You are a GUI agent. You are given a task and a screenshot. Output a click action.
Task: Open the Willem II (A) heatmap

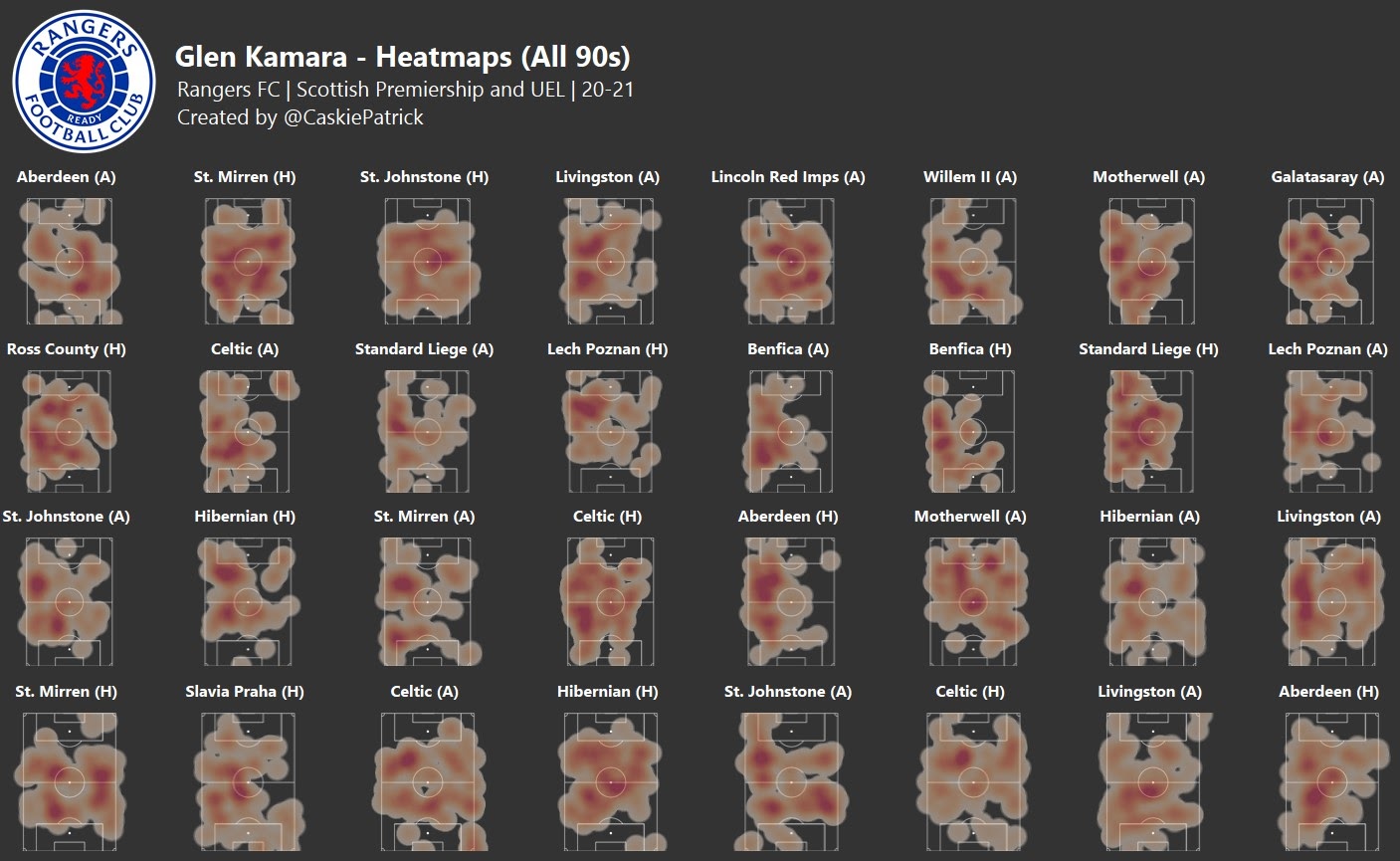(x=973, y=261)
